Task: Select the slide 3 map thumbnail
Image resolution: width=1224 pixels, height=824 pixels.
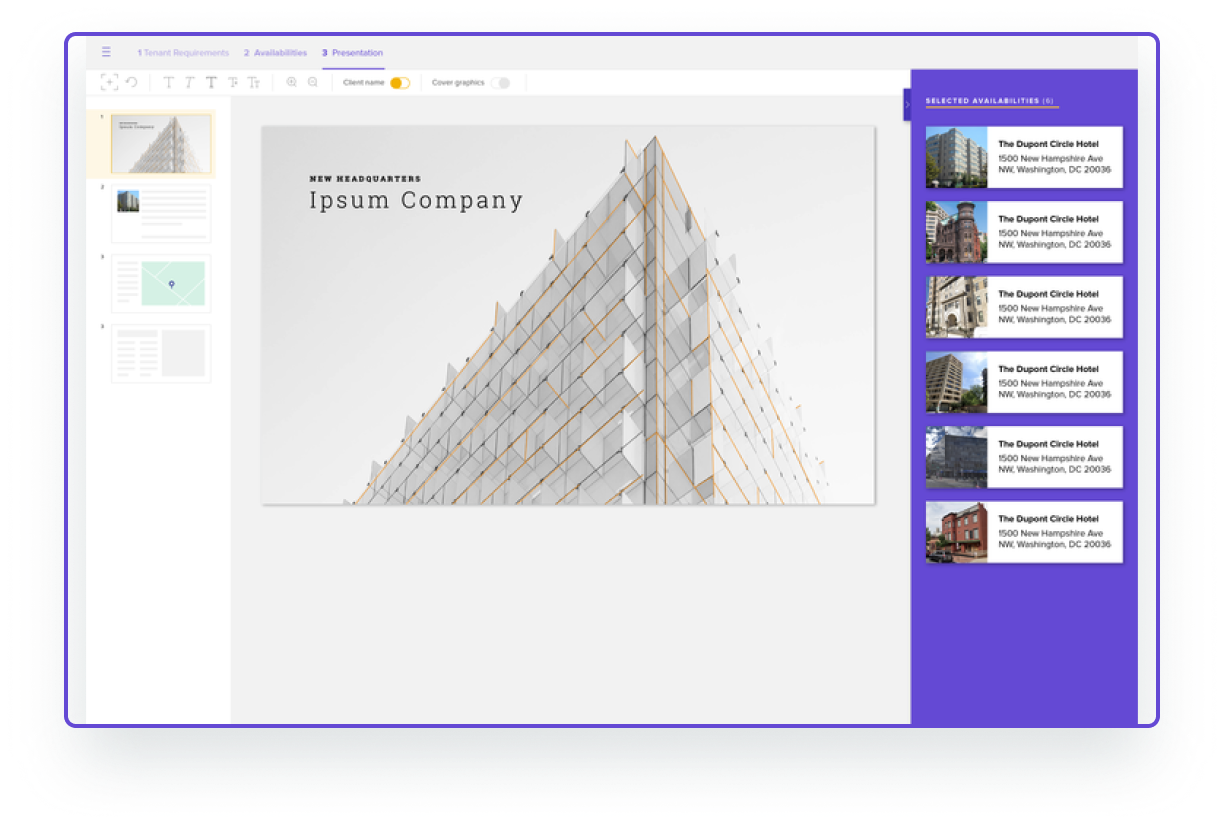Action: point(161,284)
